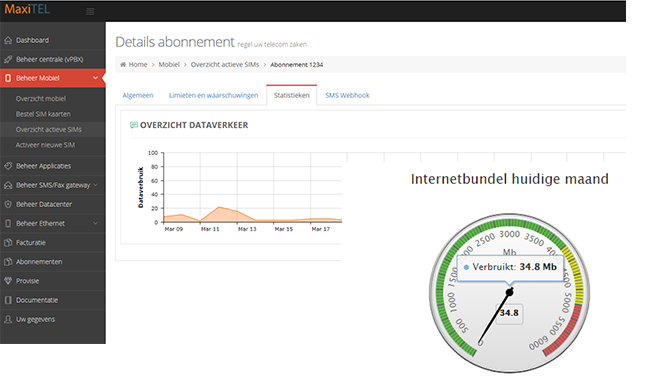653x381 pixels.
Task: Open Documentatie menu item
Action: pos(52,300)
